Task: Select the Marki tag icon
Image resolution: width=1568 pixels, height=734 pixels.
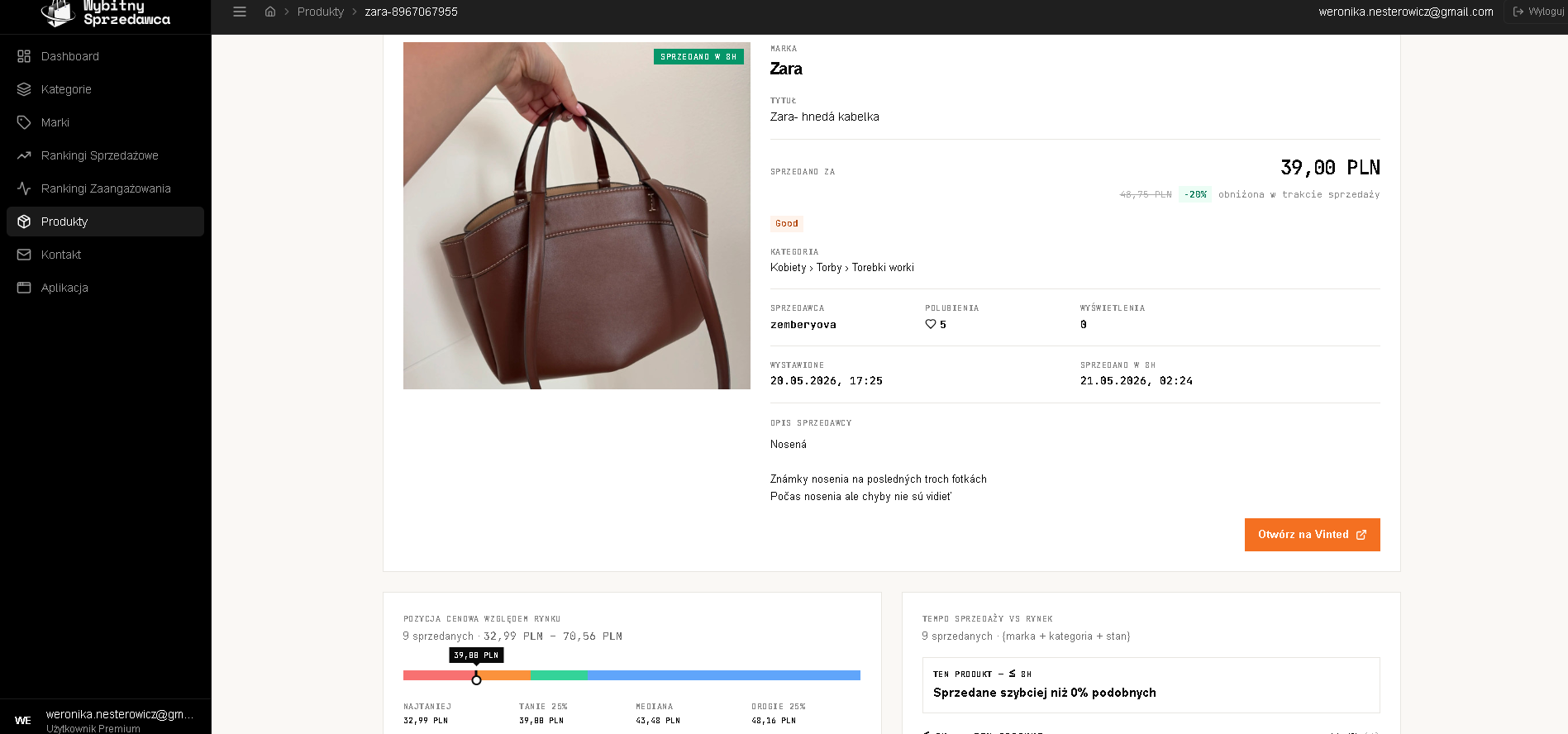Action: [x=24, y=122]
